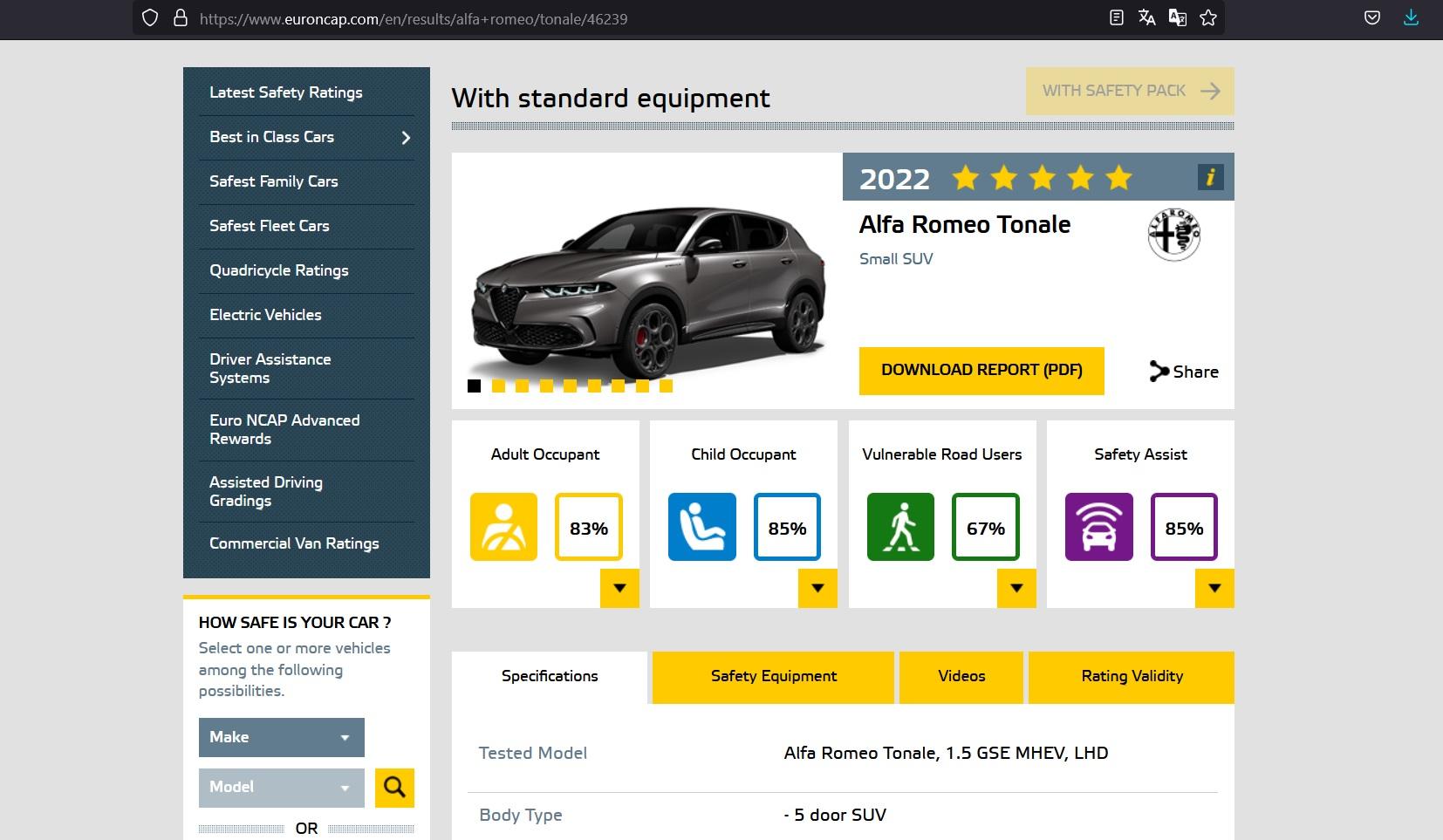Screen dimensions: 1443x840
Task: Click the Share link text
Action: tap(1195, 372)
